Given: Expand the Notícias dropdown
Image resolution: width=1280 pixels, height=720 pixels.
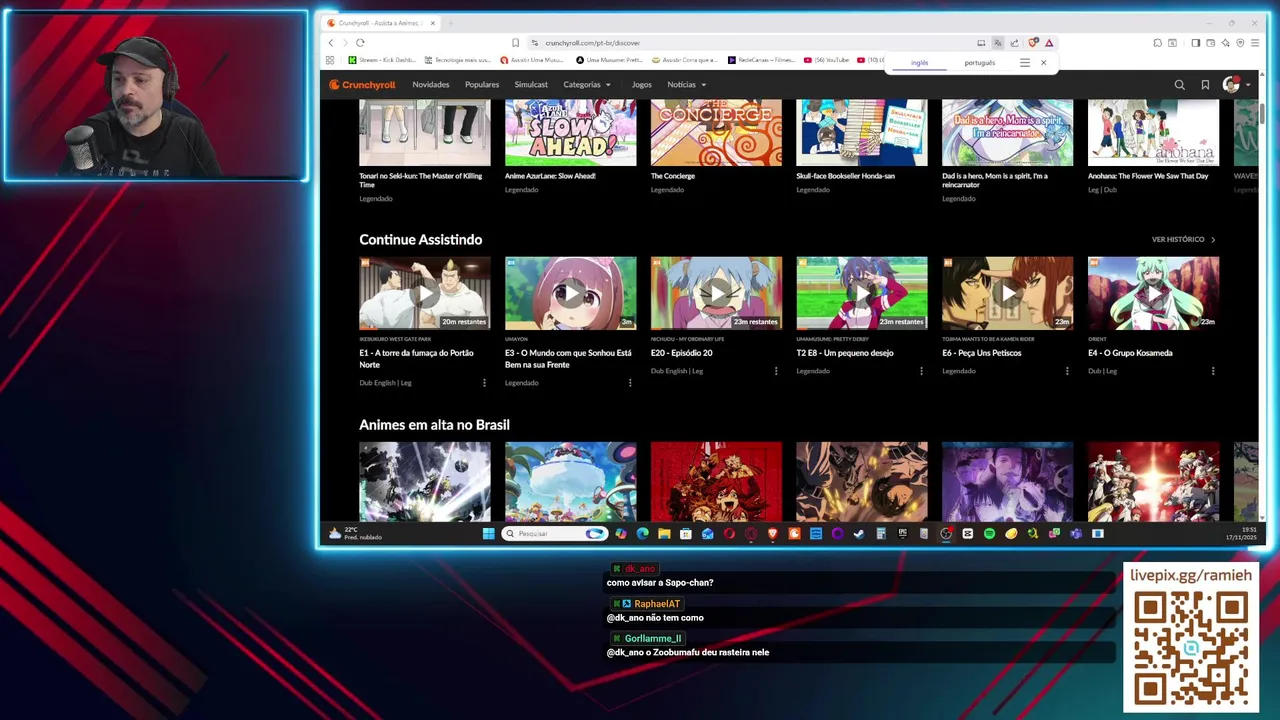Looking at the screenshot, I should 687,85.
